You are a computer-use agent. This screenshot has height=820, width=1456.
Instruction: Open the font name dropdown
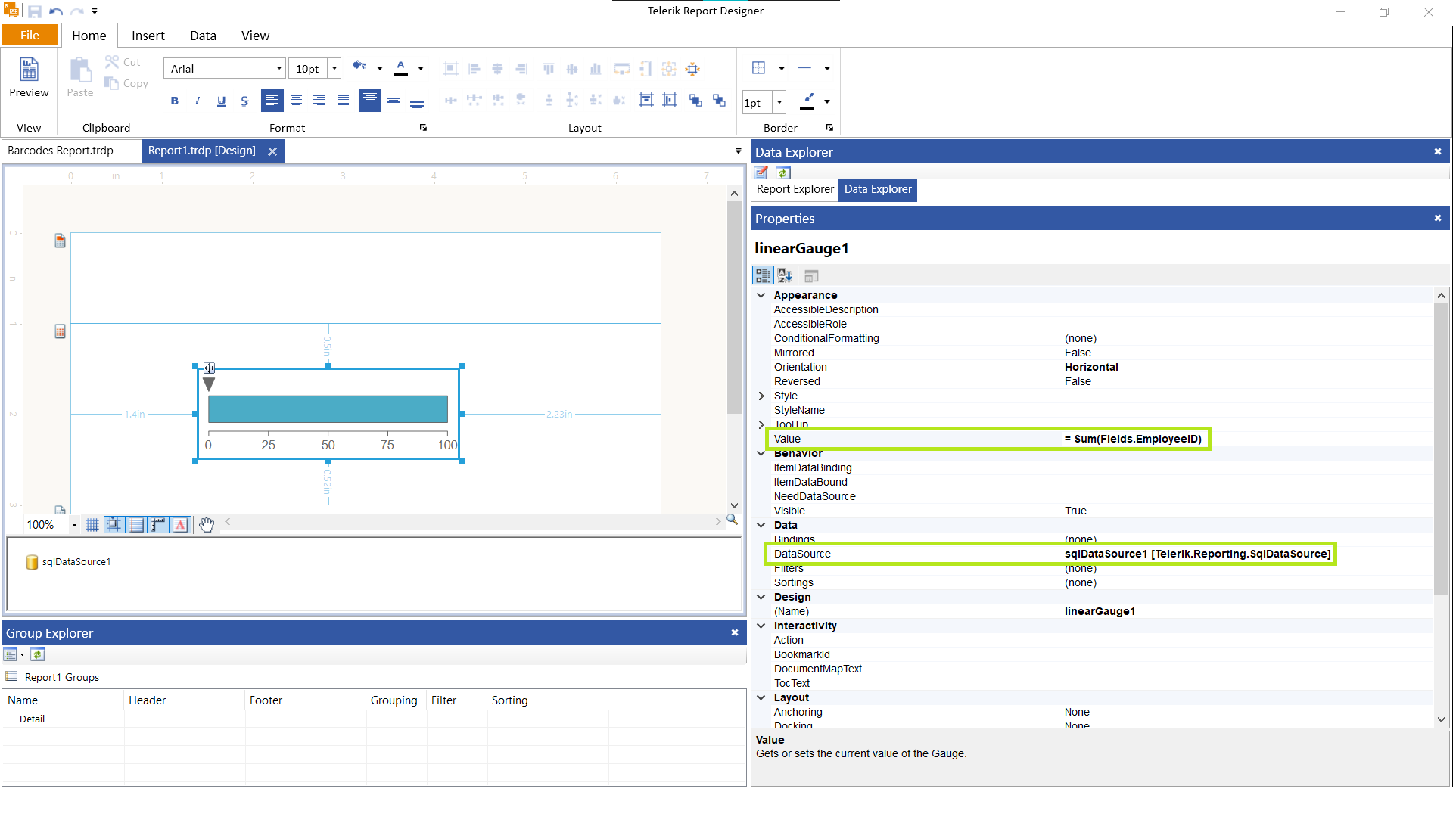coord(278,69)
